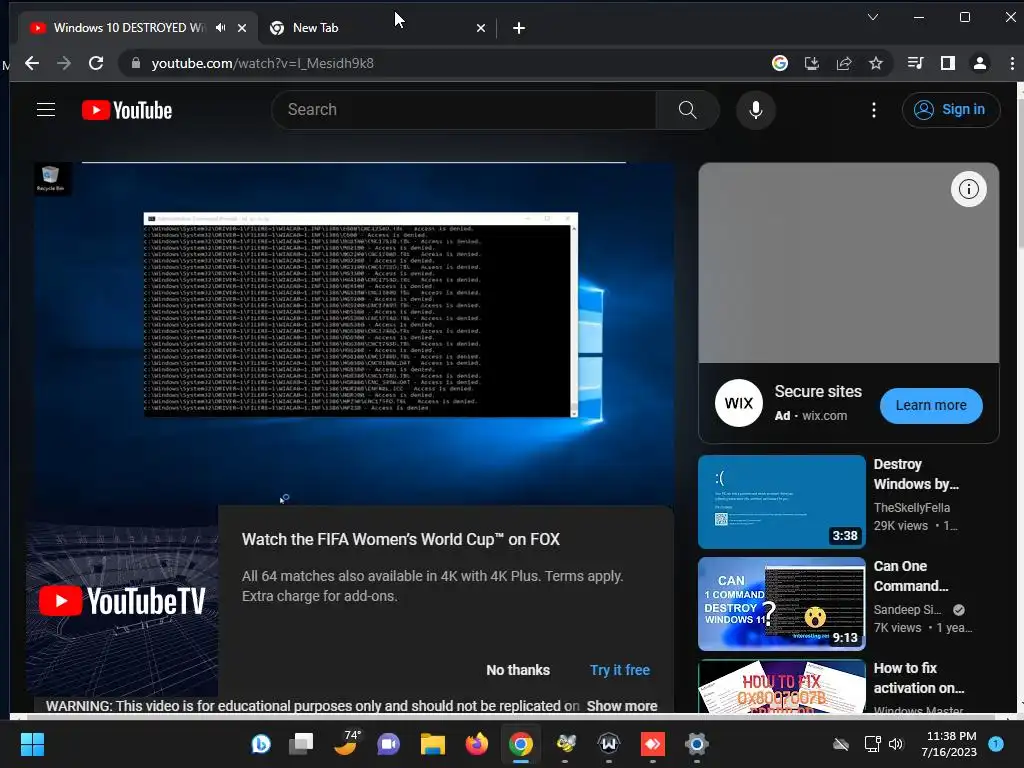Viewport: 1024px width, 768px height.
Task: Reload the current page
Action: [96, 63]
